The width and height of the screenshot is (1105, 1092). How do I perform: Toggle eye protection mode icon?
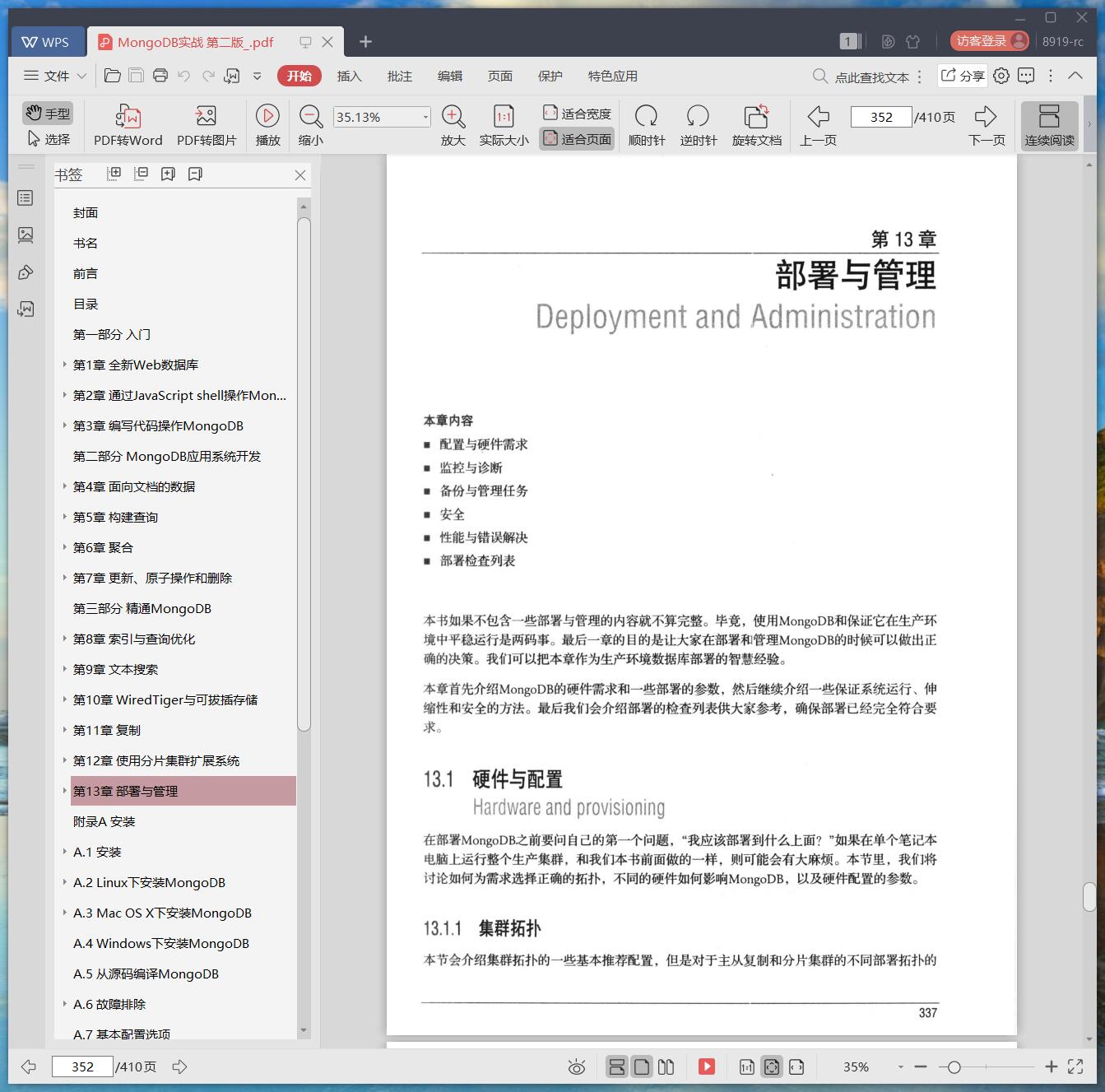click(577, 1067)
